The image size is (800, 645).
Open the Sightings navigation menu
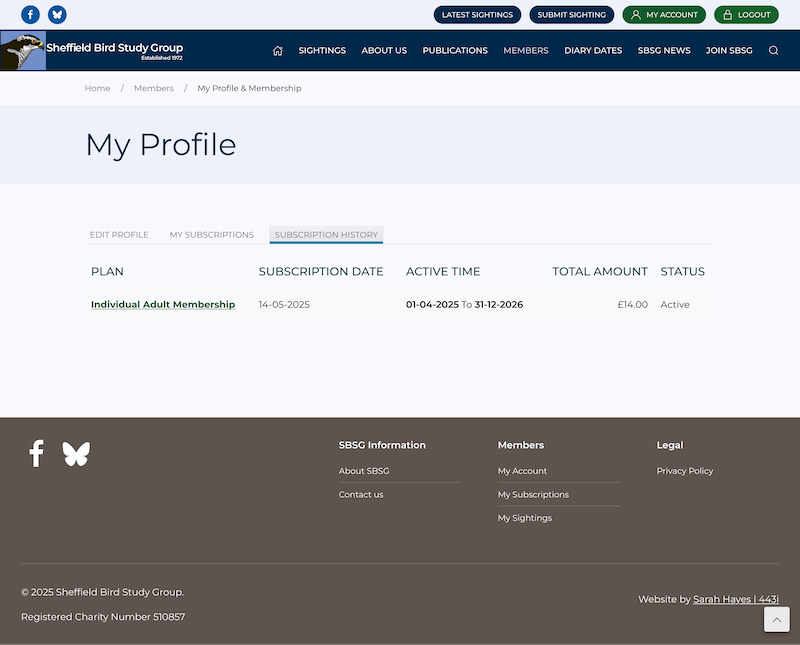(322, 51)
